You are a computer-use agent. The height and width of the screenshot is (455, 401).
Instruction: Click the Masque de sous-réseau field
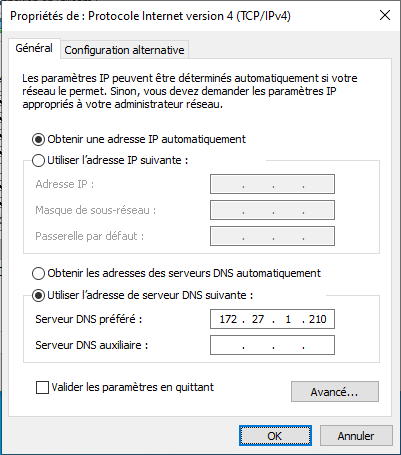coord(272,210)
